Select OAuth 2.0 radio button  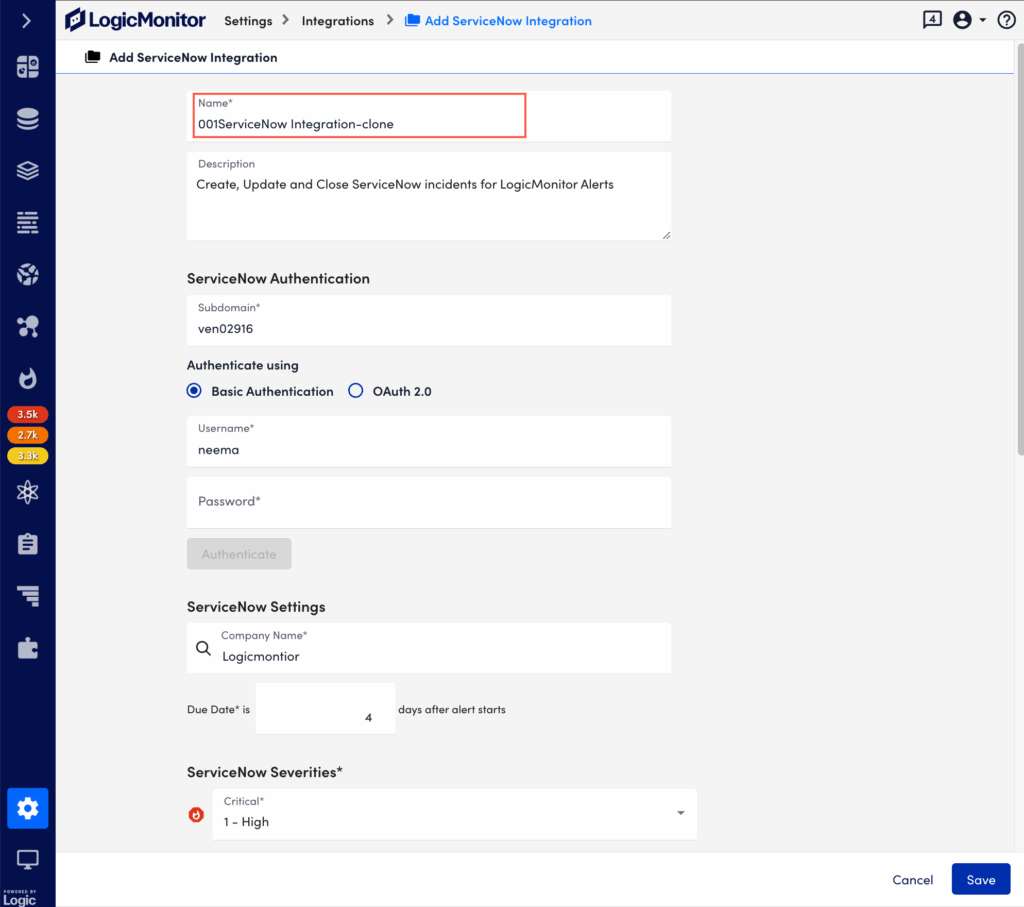[355, 391]
